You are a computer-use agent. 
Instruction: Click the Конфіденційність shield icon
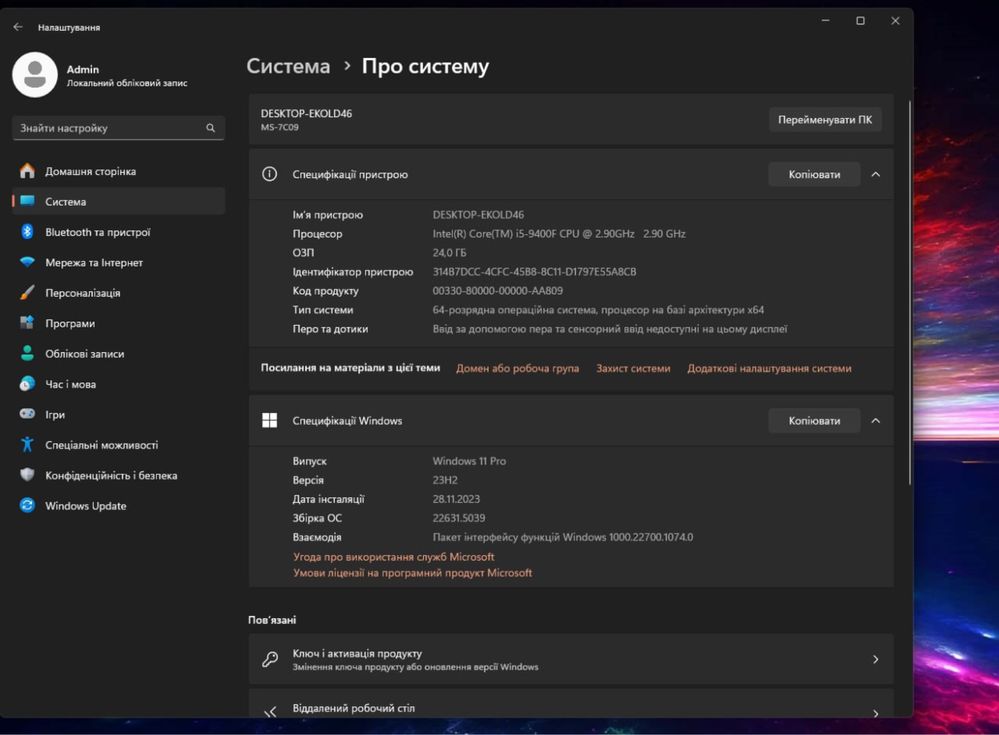(27, 475)
